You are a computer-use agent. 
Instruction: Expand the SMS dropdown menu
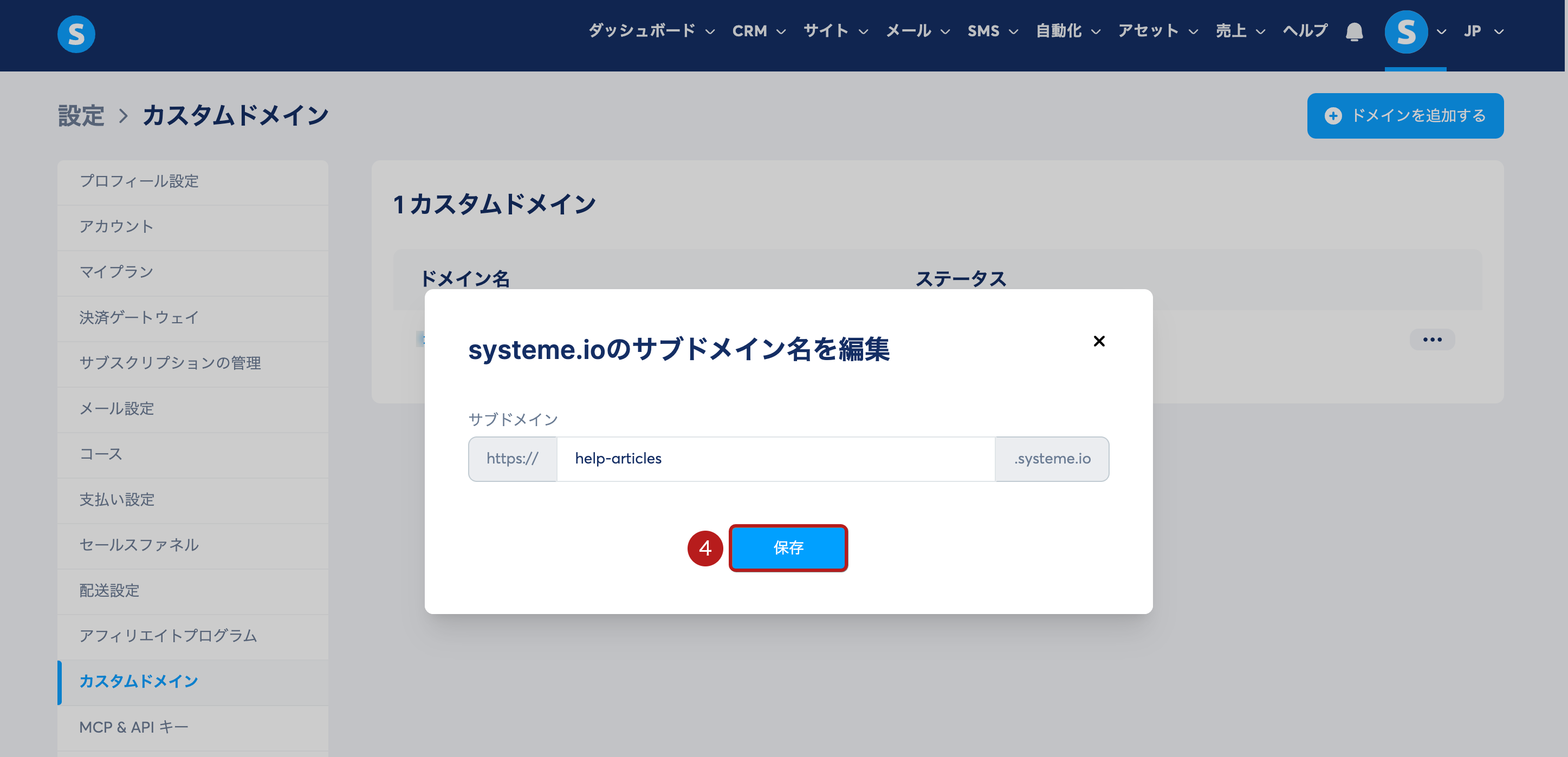993,31
